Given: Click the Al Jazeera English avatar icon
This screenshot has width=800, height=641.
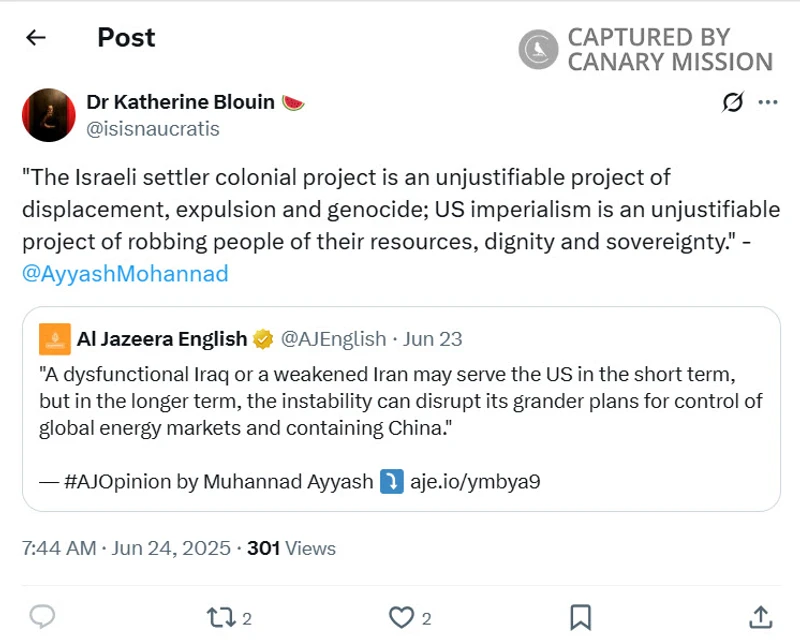Looking at the screenshot, I should coord(55,339).
